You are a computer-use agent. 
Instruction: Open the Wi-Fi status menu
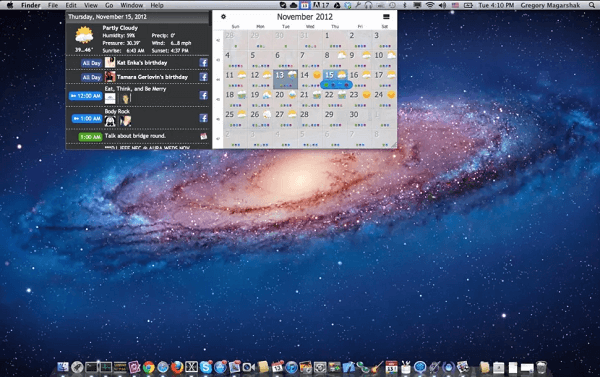click(x=430, y=5)
